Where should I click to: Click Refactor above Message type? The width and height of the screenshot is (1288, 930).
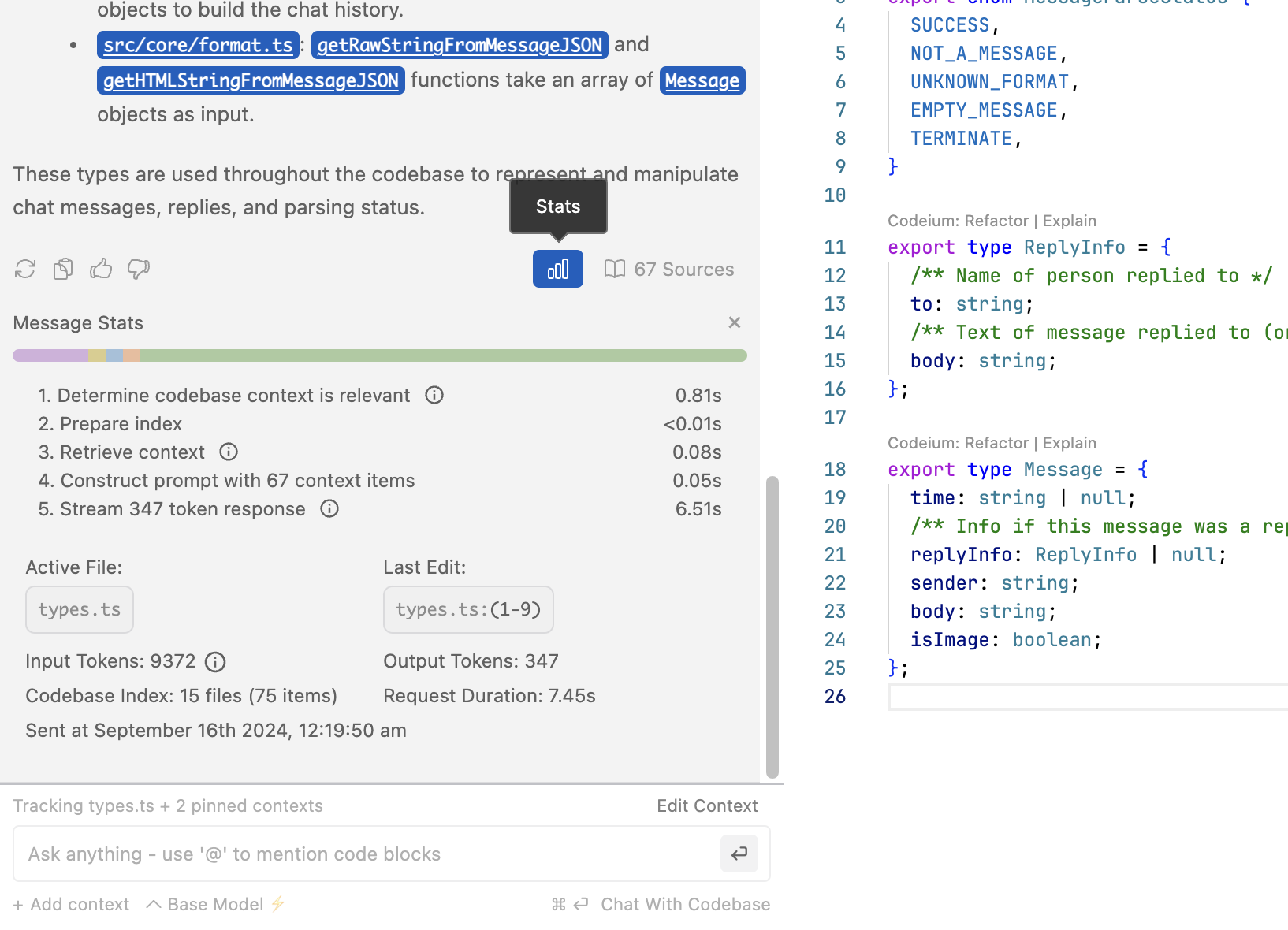(x=996, y=443)
